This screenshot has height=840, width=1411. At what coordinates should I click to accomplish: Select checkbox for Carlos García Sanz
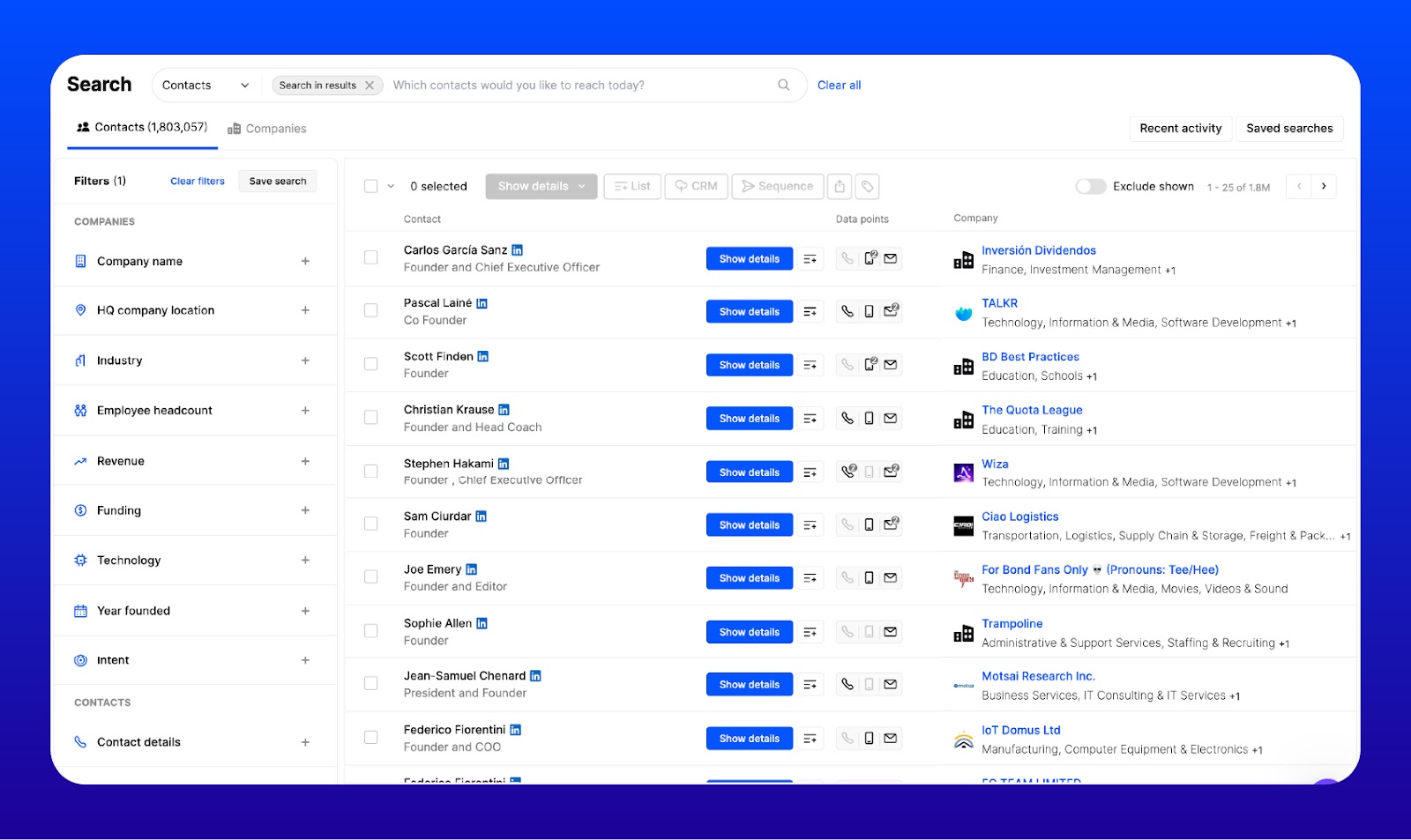click(371, 257)
